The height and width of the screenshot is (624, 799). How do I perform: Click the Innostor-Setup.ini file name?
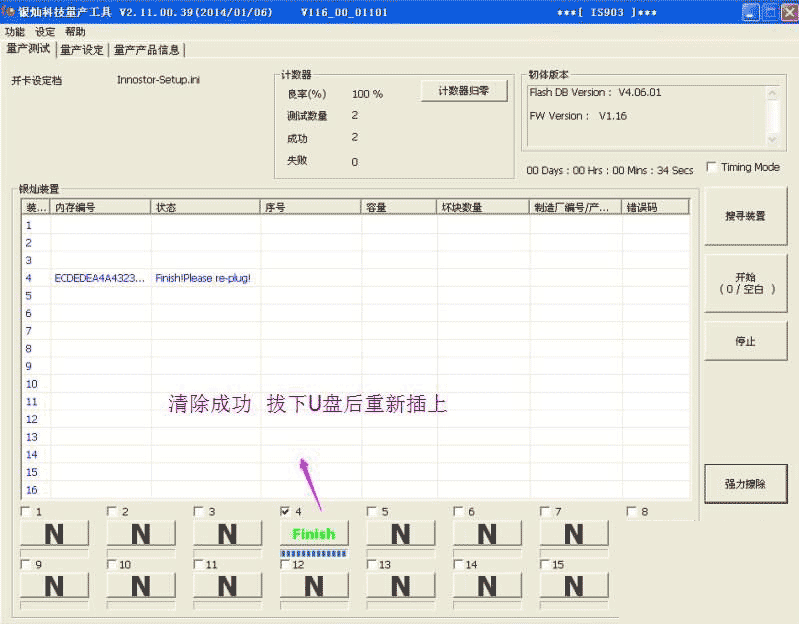pyautogui.click(x=158, y=80)
